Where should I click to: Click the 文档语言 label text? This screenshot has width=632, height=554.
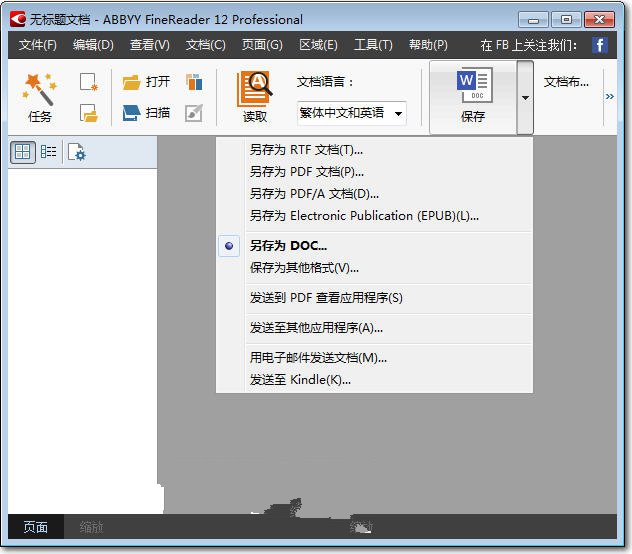(325, 82)
